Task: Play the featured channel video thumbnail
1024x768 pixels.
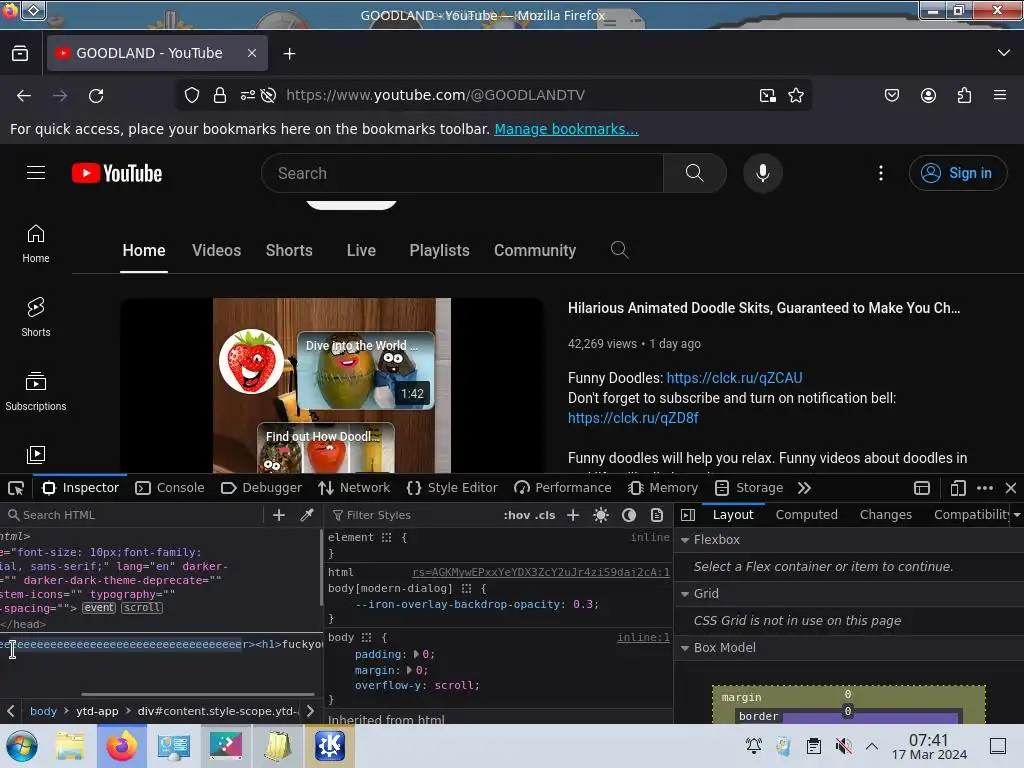Action: pos(332,385)
